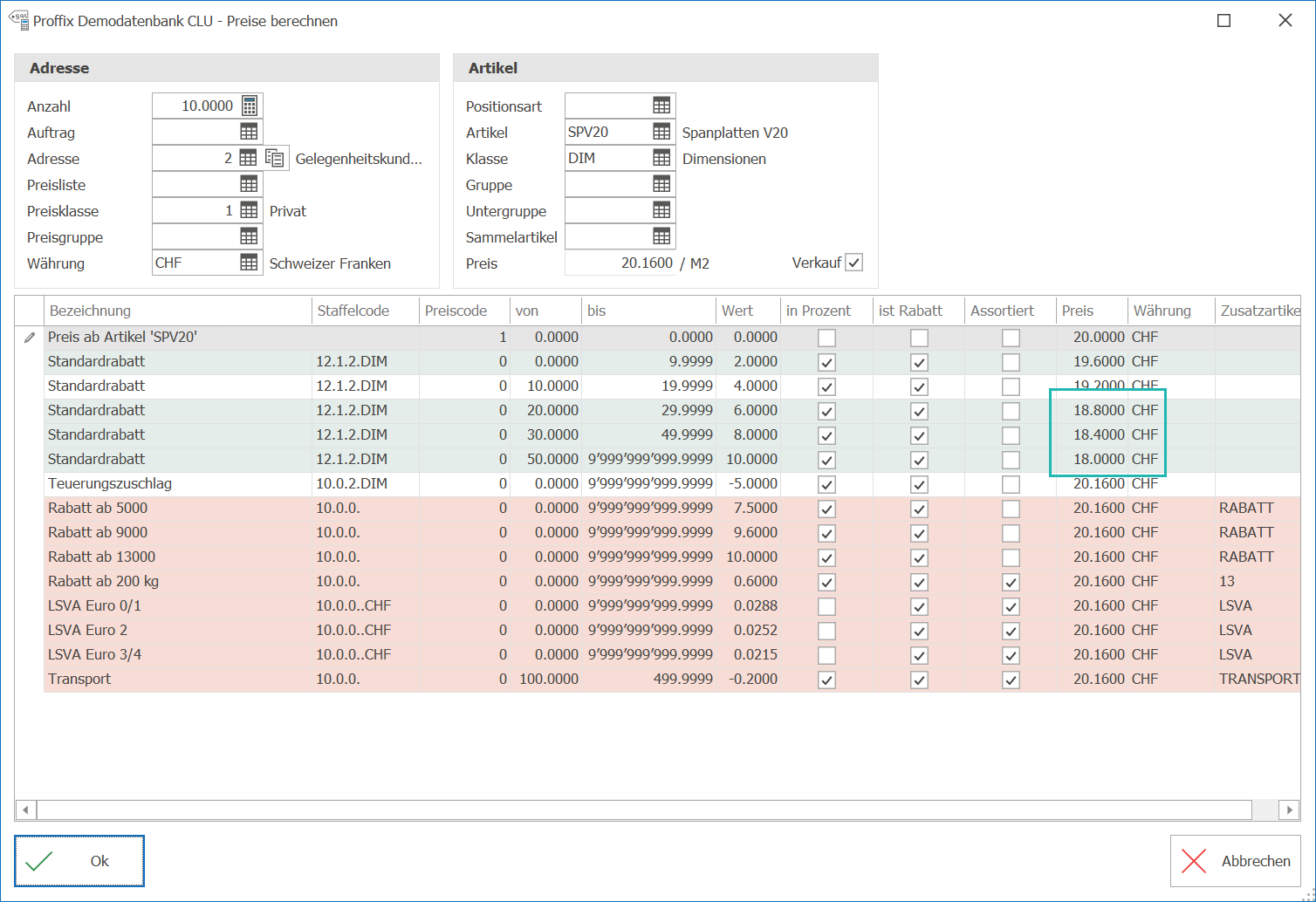Viewport: 1316px width, 902px height.
Task: Open lookup table icon for Untergruppe
Action: pos(661,210)
